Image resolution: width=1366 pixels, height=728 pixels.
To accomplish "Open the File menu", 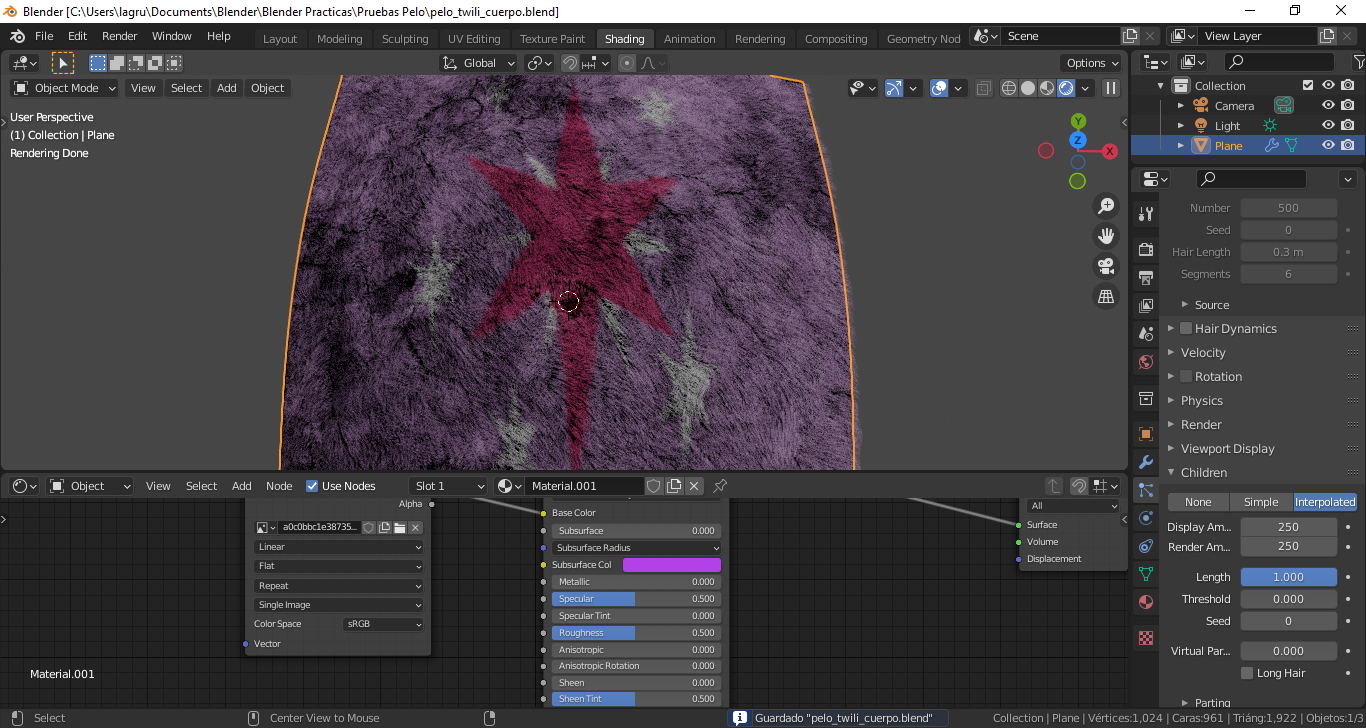I will (x=44, y=36).
